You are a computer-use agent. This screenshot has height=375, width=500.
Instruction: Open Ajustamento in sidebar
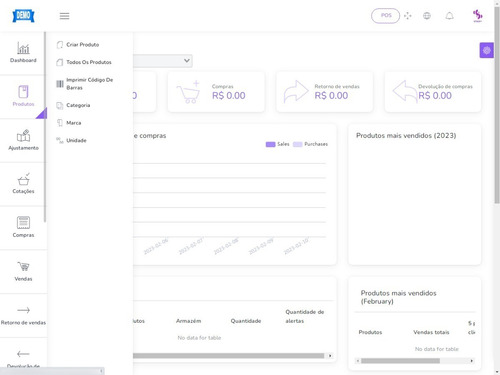23,140
